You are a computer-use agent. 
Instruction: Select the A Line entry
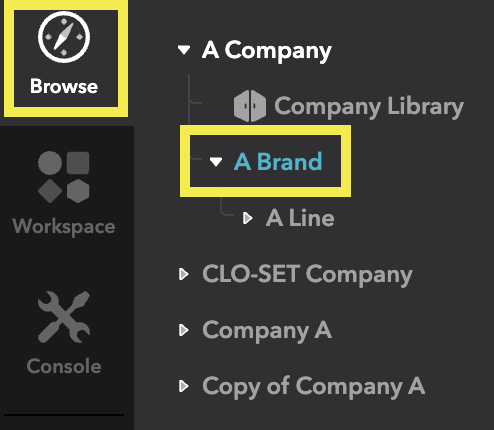tap(300, 218)
